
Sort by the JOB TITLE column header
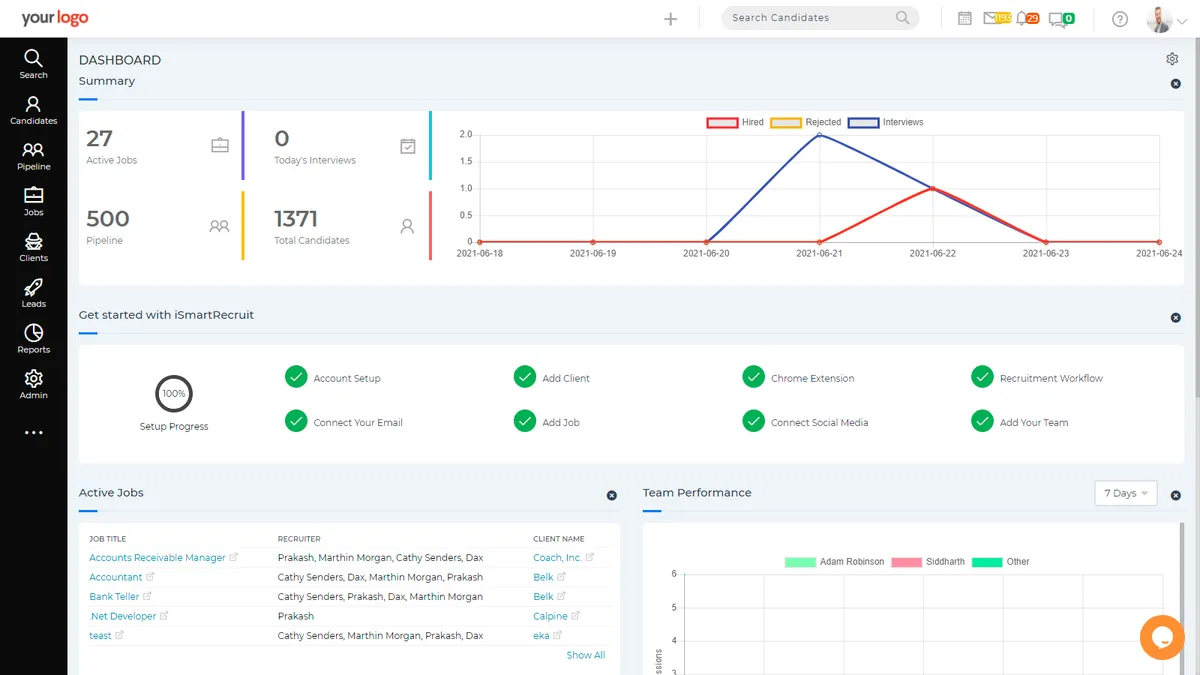point(108,539)
